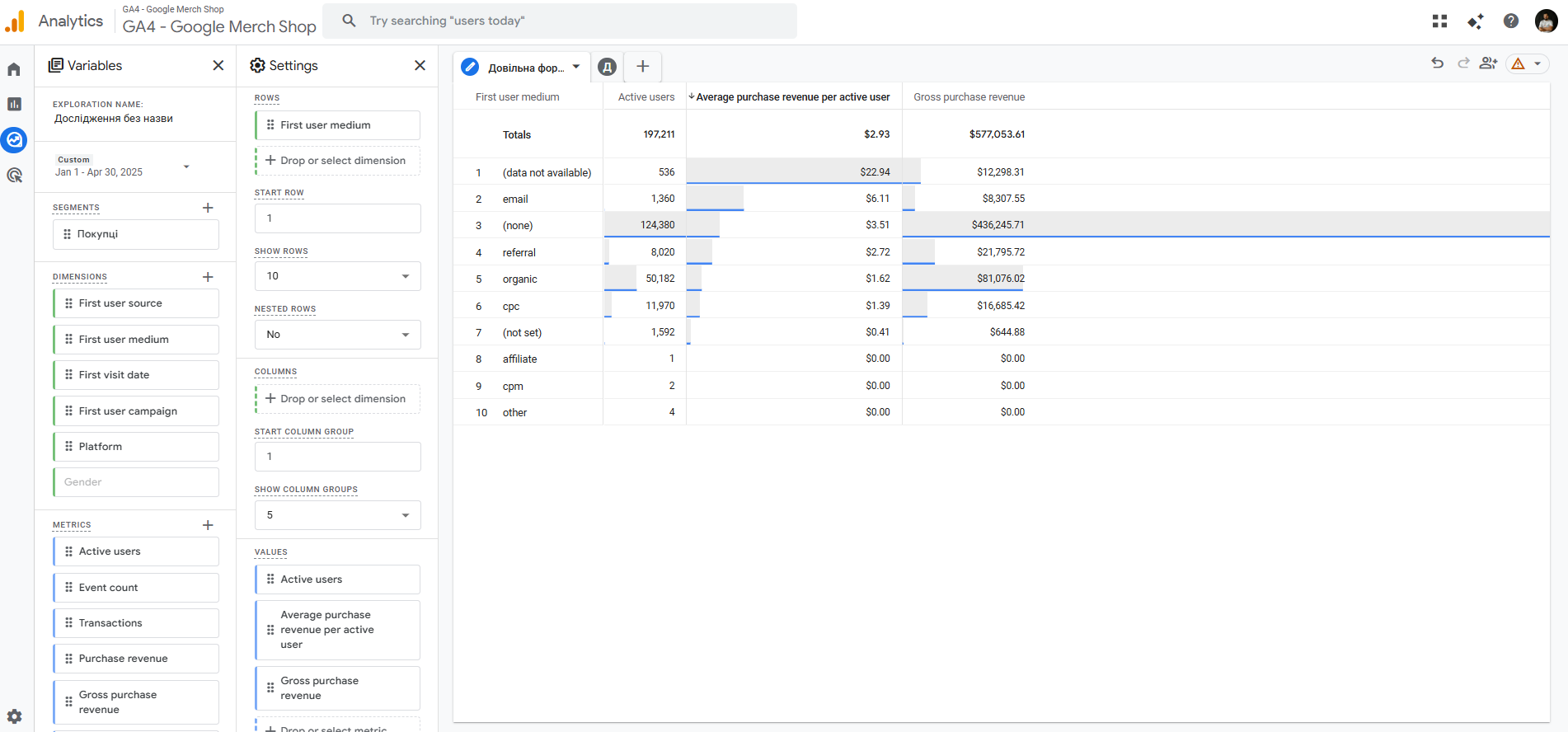
Task: Open the Advertising icon in left sidebar
Action: click(14, 175)
